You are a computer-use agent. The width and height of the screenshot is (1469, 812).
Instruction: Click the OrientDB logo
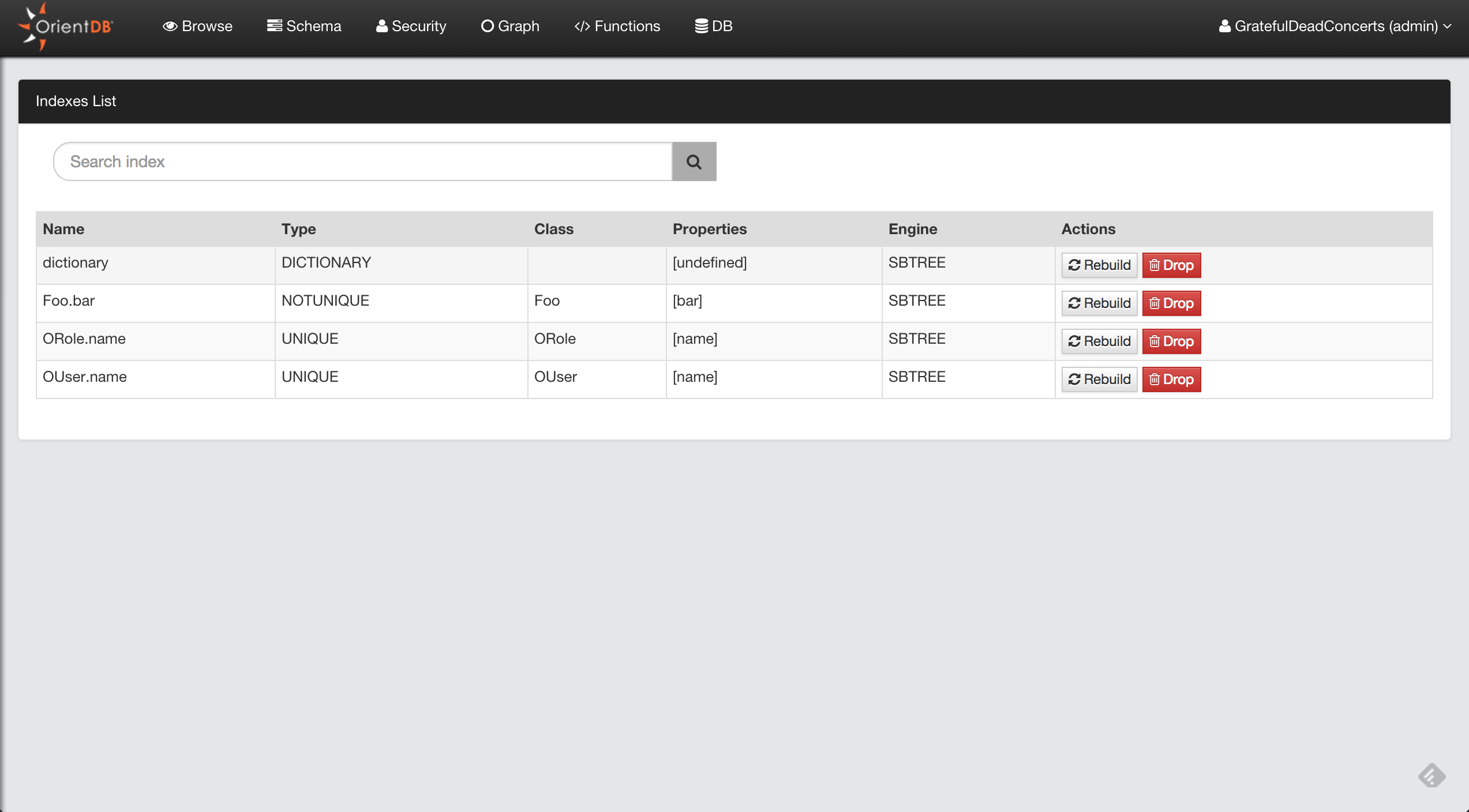[65, 27]
